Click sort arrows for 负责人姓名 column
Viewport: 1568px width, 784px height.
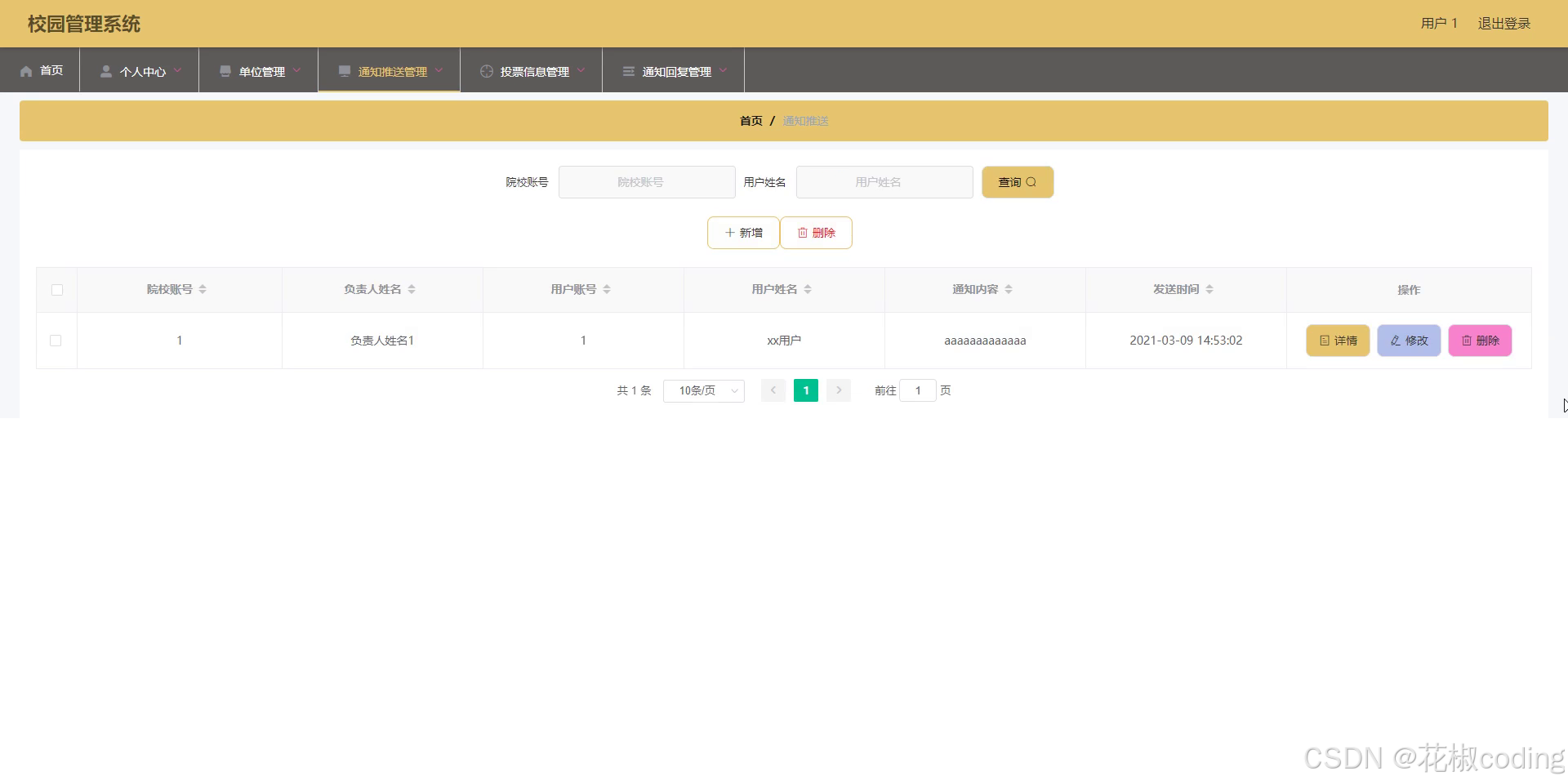click(x=412, y=289)
